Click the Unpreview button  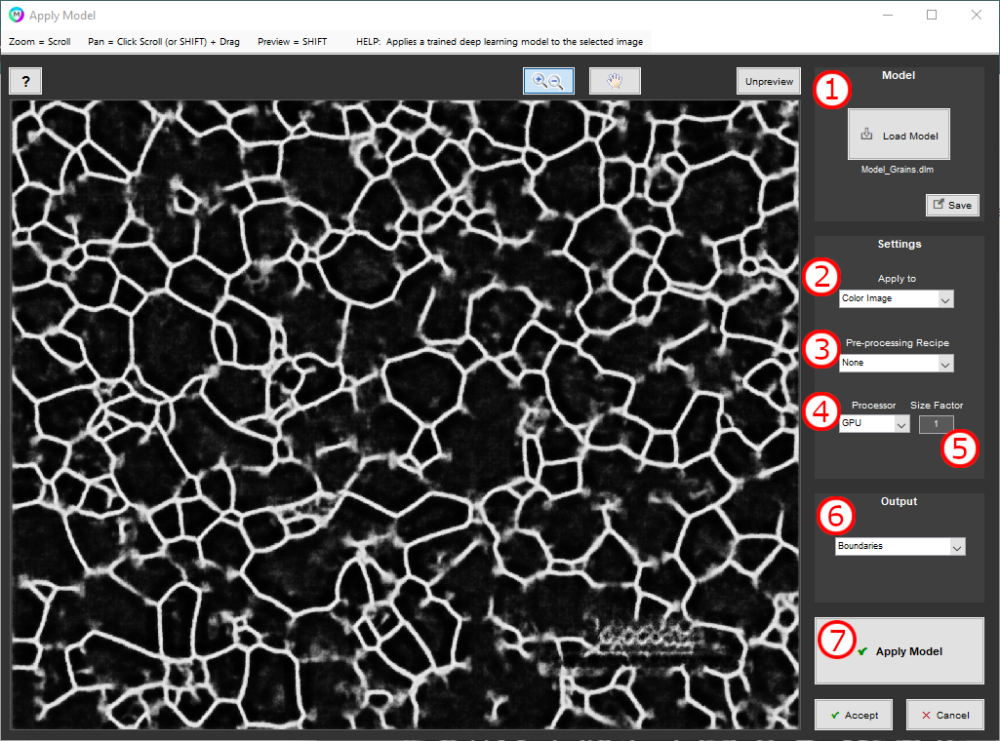[768, 82]
